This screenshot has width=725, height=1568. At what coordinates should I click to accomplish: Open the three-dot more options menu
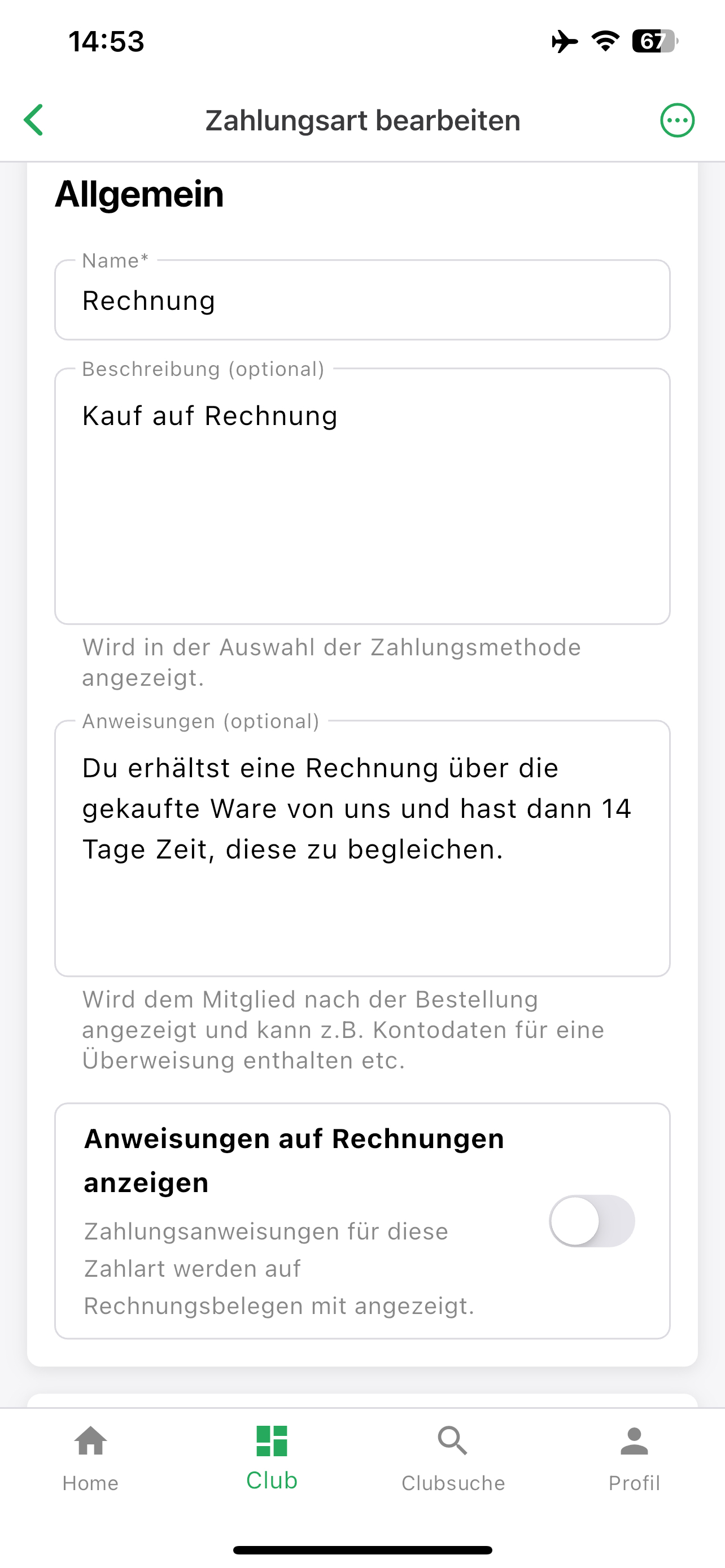pyautogui.click(x=677, y=120)
